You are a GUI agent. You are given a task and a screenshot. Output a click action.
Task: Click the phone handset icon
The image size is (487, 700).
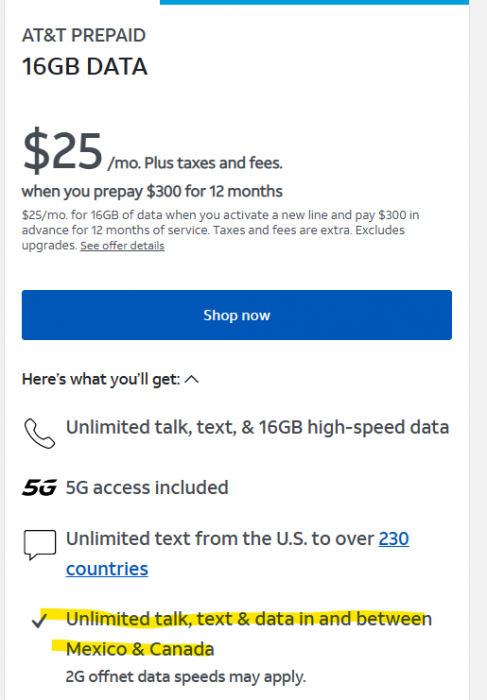39,433
